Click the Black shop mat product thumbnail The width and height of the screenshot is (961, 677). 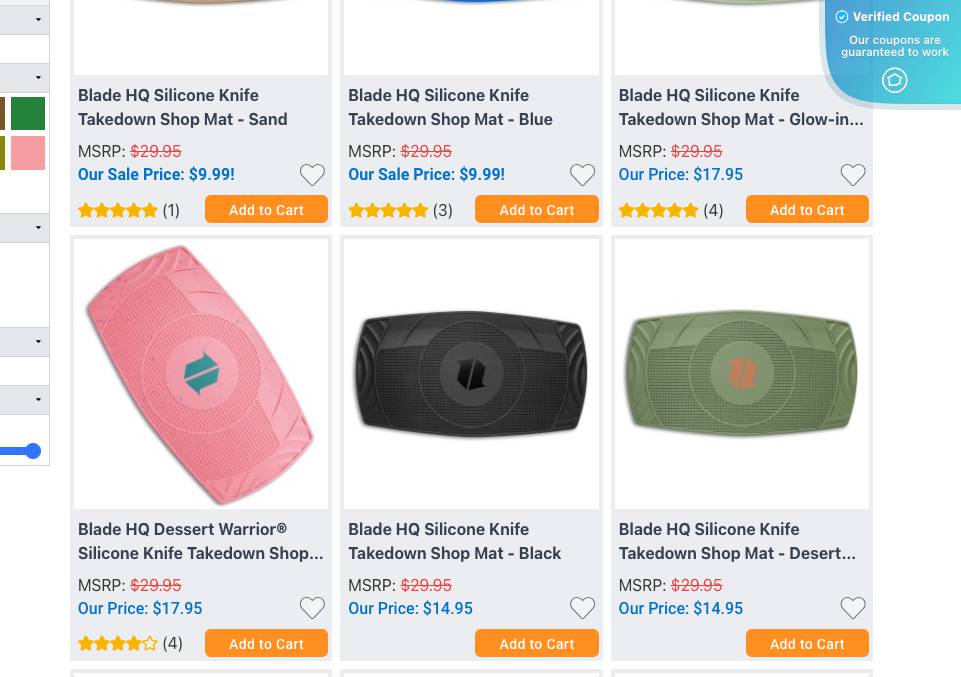470,373
